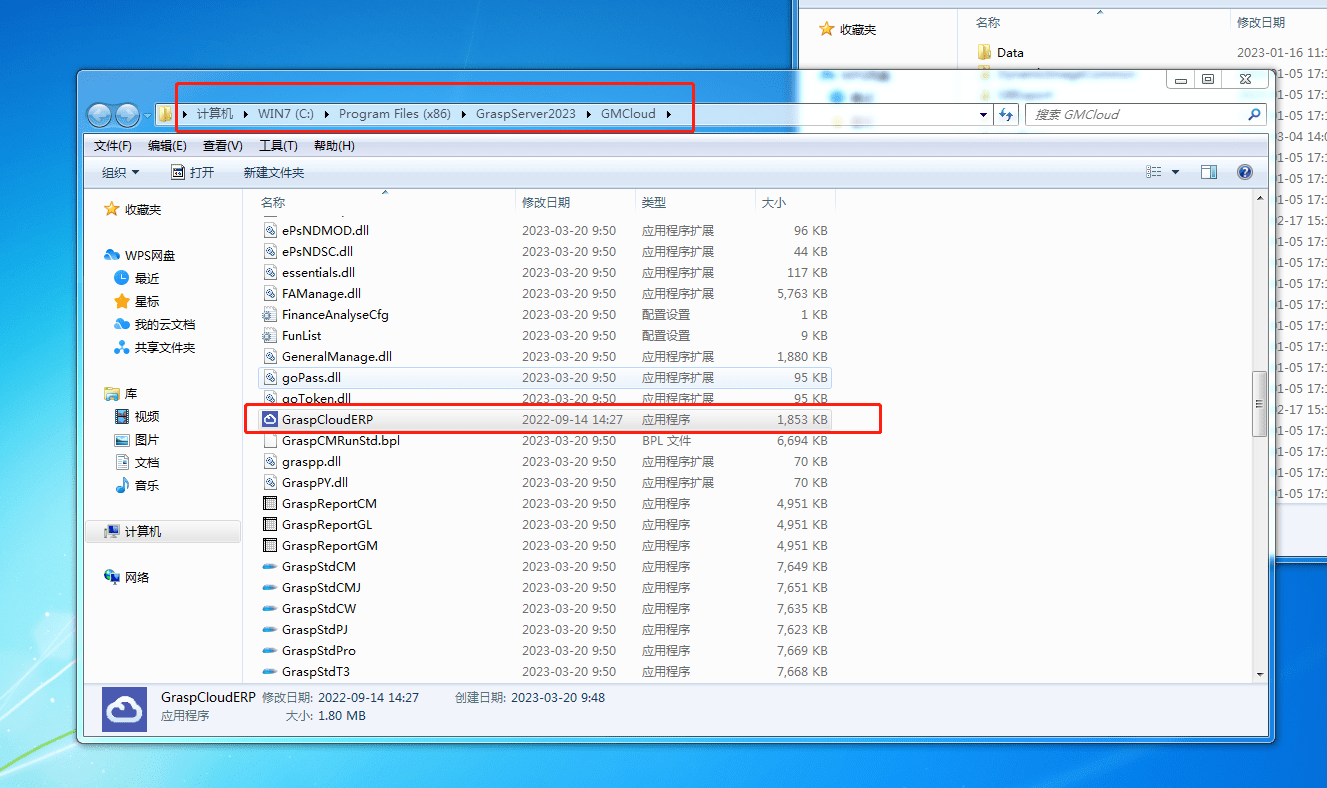Click the refresh button beside address bar
Viewport: 1327px width, 788px height.
click(x=1007, y=114)
